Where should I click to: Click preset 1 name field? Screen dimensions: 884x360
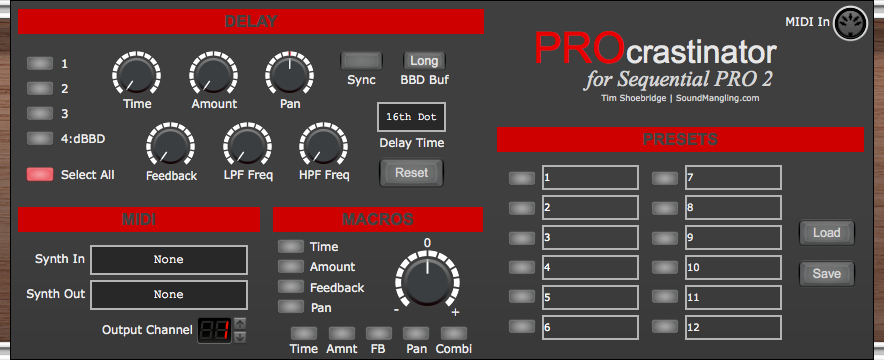(590, 177)
